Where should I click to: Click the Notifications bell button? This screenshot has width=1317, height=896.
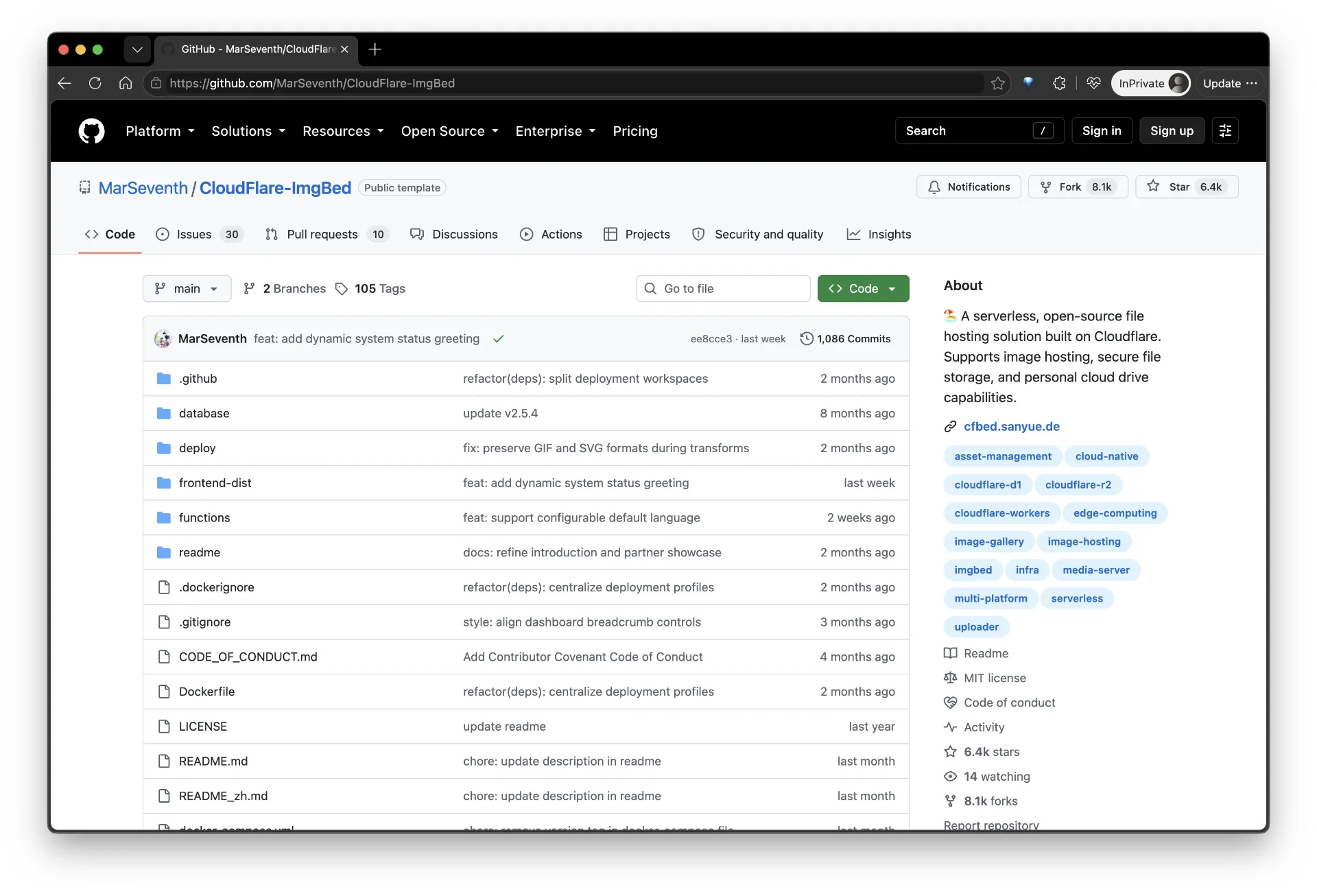(x=969, y=187)
